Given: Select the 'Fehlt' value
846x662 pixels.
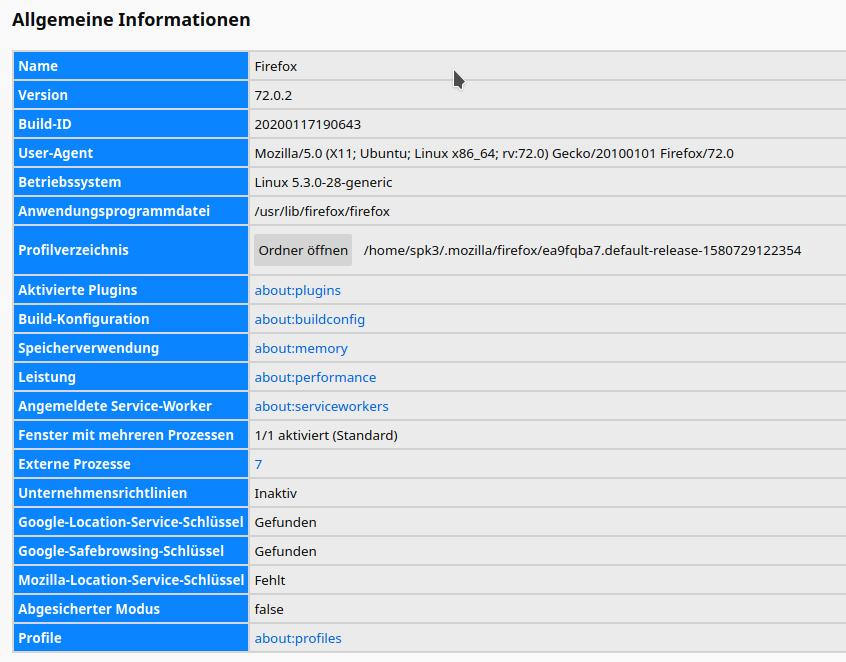Looking at the screenshot, I should pyautogui.click(x=270, y=581).
